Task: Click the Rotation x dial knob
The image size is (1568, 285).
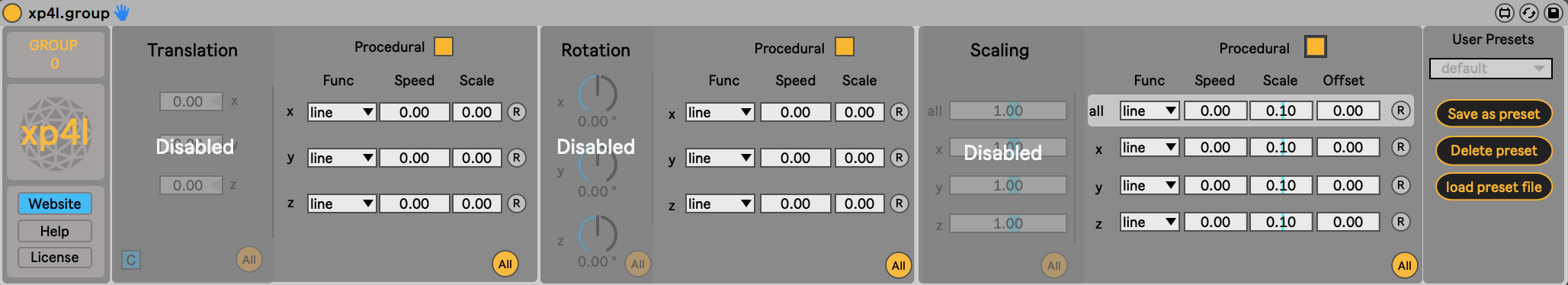Action: 598,94
